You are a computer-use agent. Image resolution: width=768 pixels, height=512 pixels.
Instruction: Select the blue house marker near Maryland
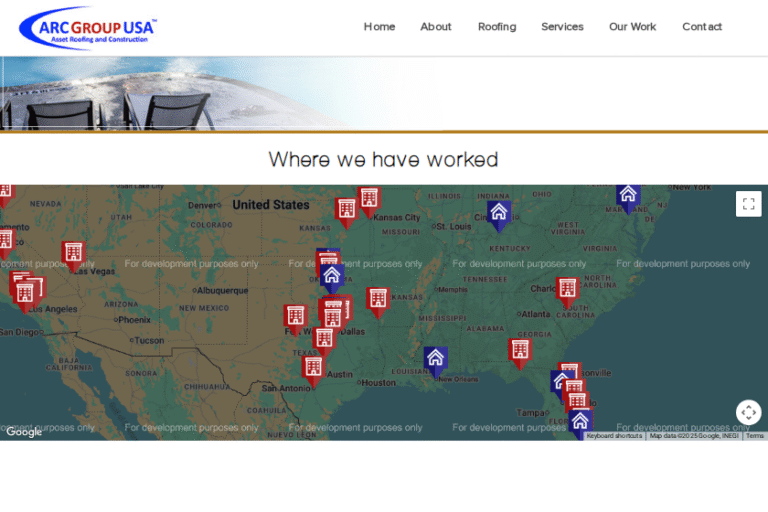pyautogui.click(x=627, y=195)
